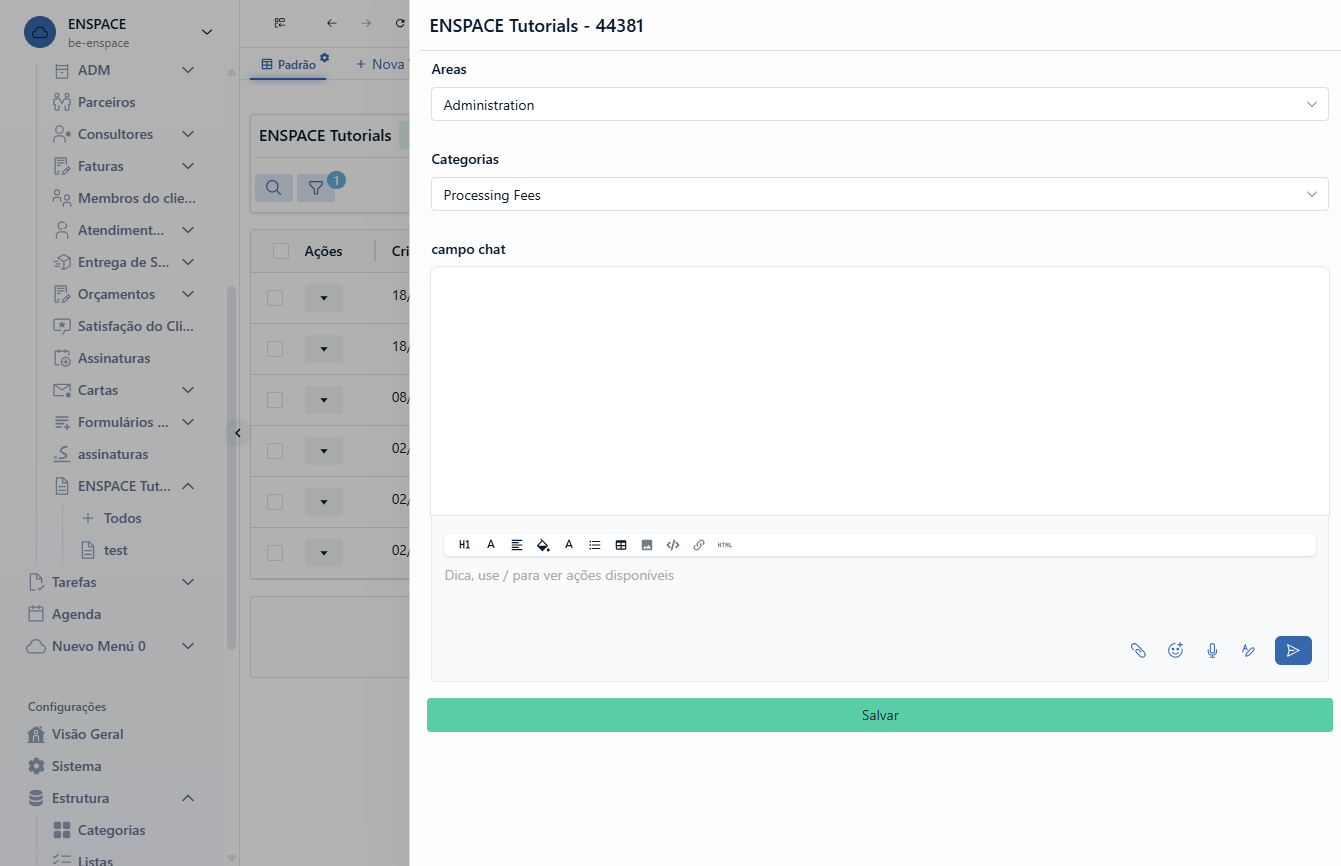Open the Sistema settings item
This screenshot has height=866, width=1341.
(x=77, y=766)
